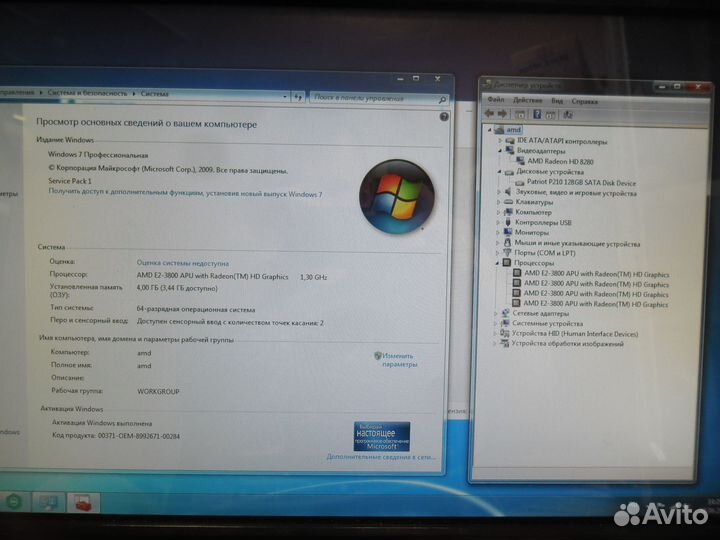Screen dimensions: 720x540
Task: Click the genuine Microsoft software badge
Action: 382,436
